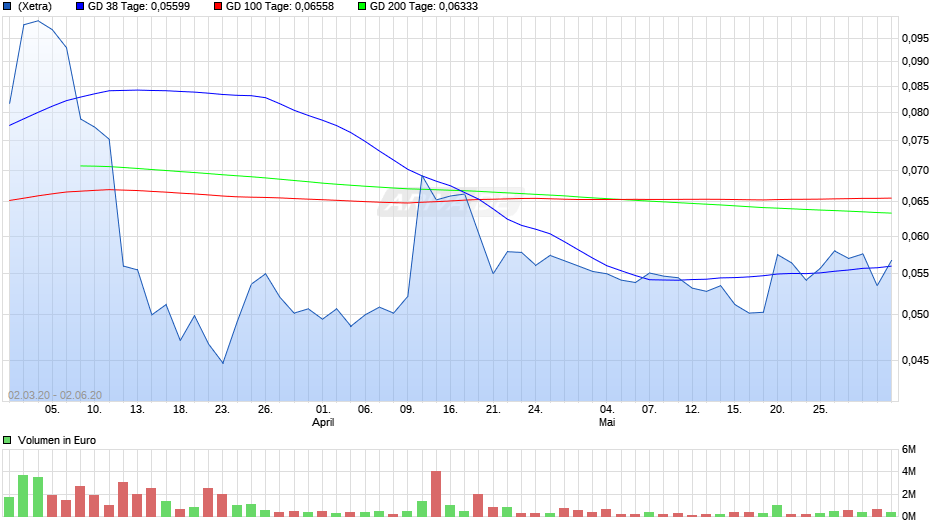Click the Volumen in Euro green square
940x526 pixels.
point(7,440)
